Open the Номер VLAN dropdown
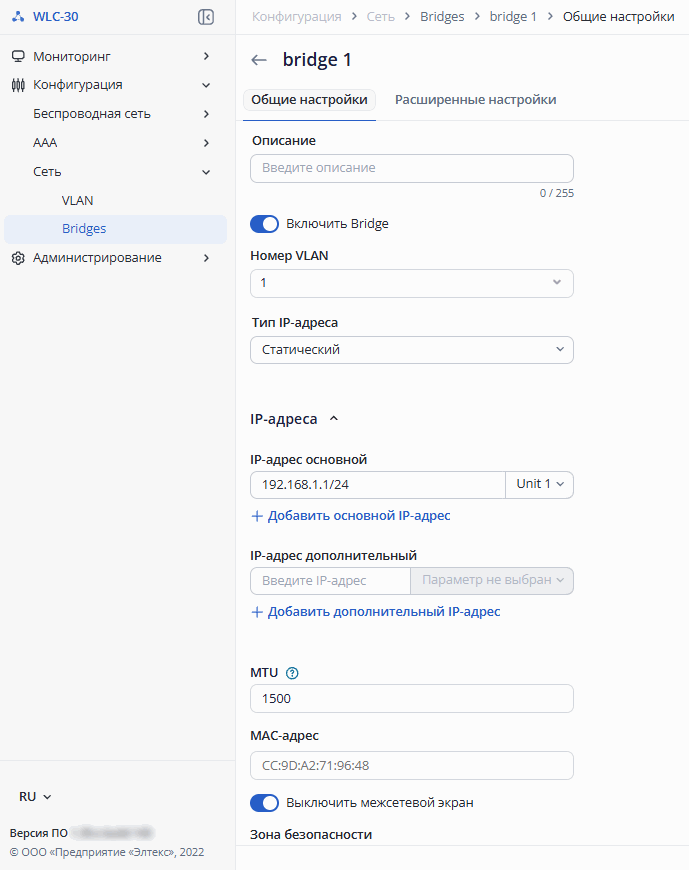This screenshot has width=689, height=870. click(412, 284)
